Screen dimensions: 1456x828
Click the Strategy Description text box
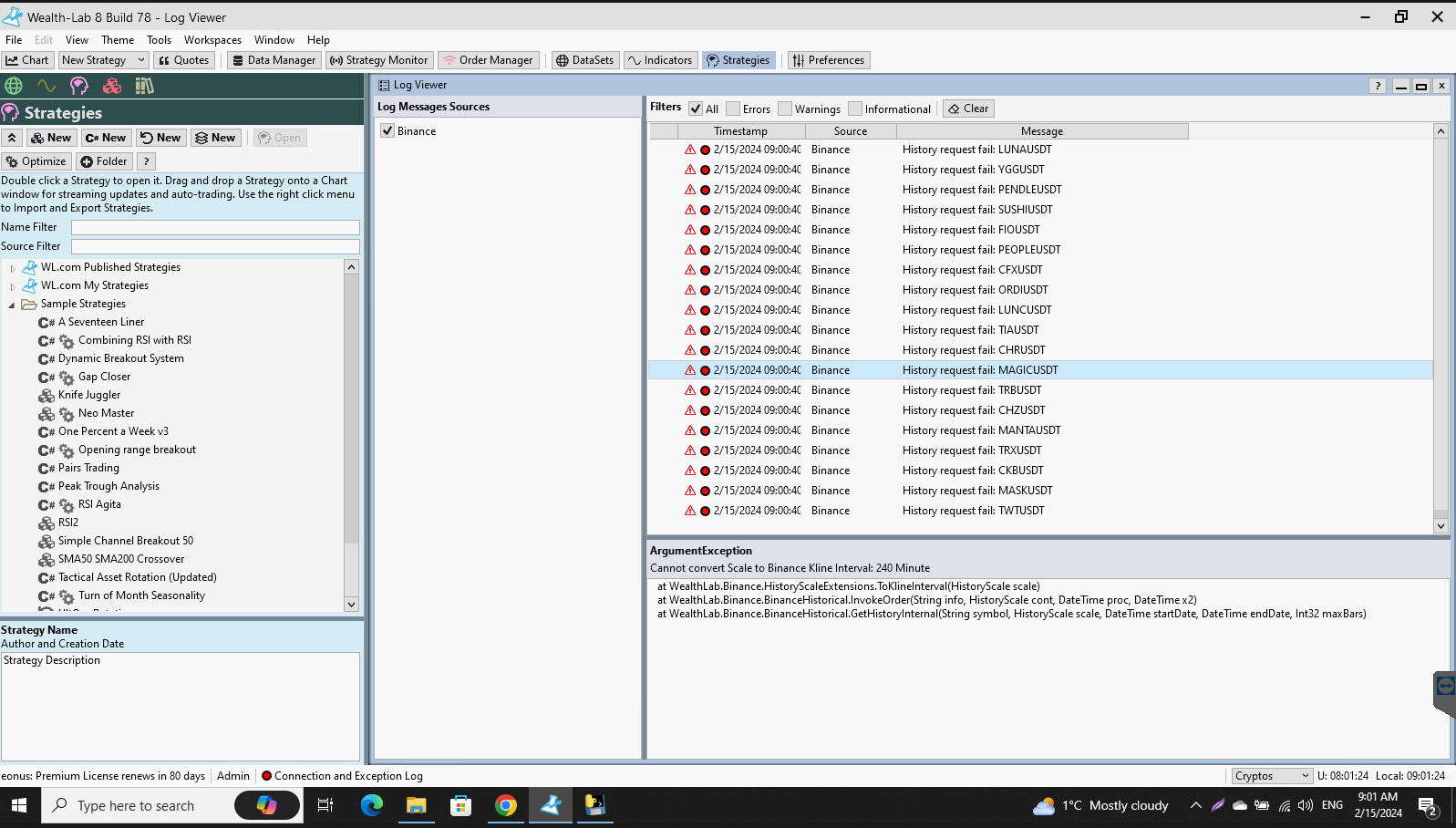(x=181, y=706)
